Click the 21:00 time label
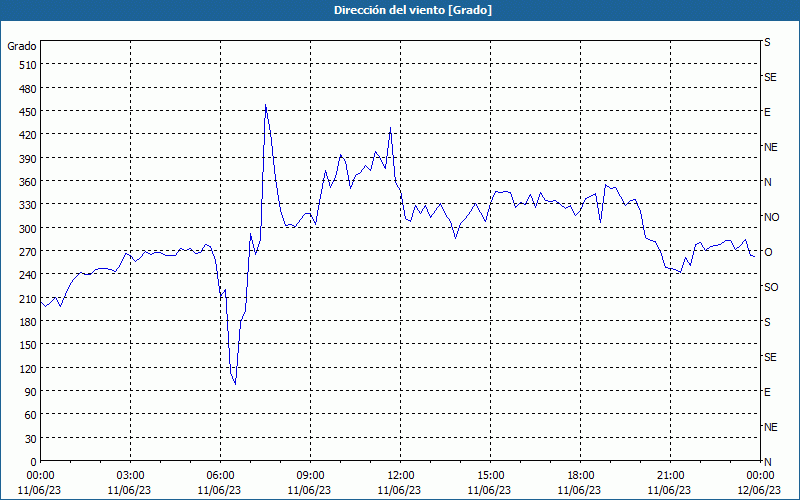Image resolution: width=800 pixels, height=500 pixels. tap(670, 476)
